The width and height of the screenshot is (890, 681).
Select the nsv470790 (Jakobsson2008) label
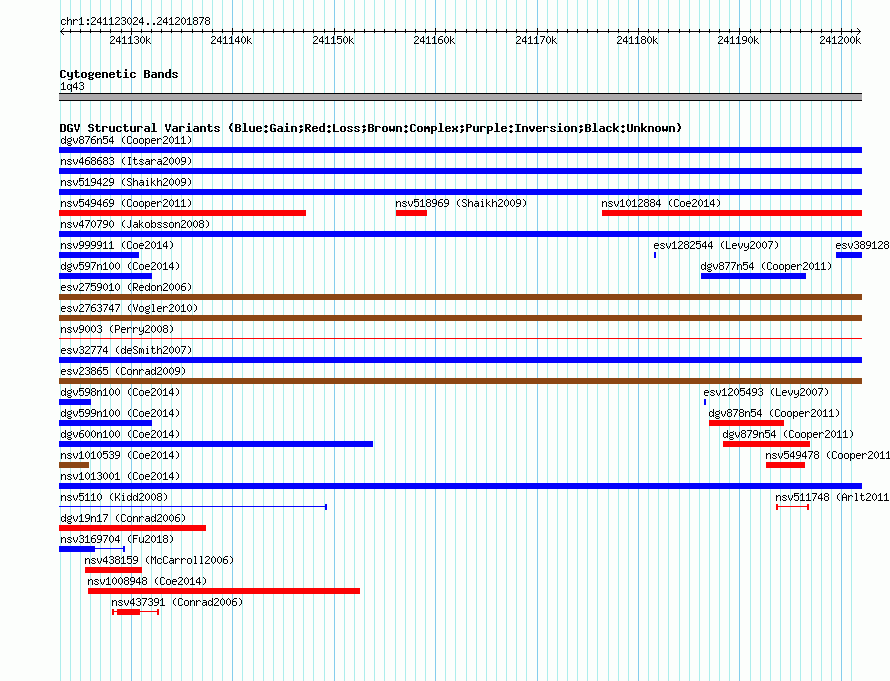point(135,224)
